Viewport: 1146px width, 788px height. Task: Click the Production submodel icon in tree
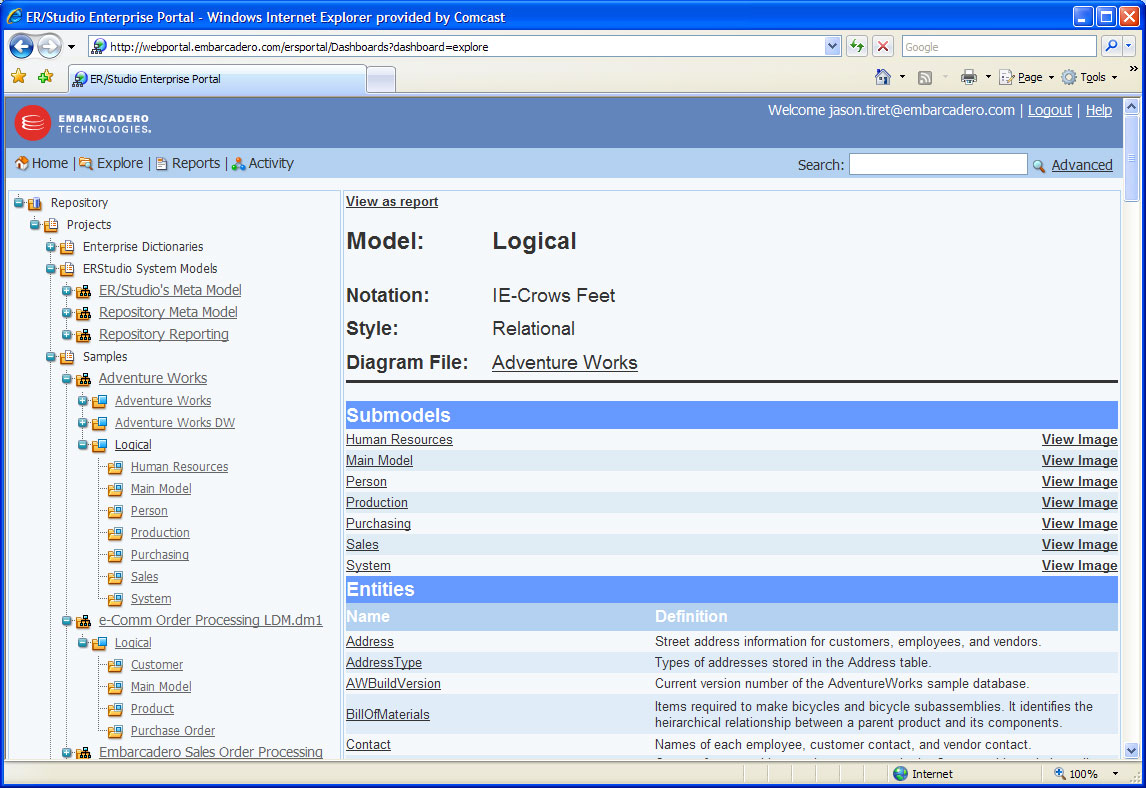[115, 533]
